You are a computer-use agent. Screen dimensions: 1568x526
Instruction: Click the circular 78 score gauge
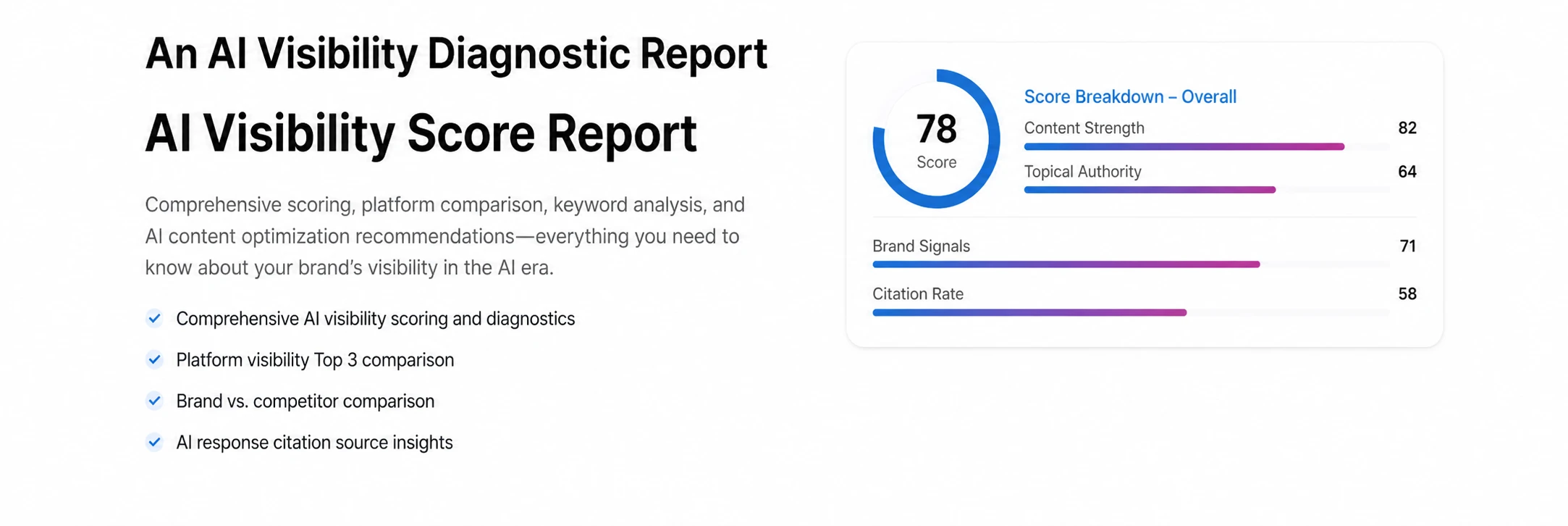[x=936, y=138]
